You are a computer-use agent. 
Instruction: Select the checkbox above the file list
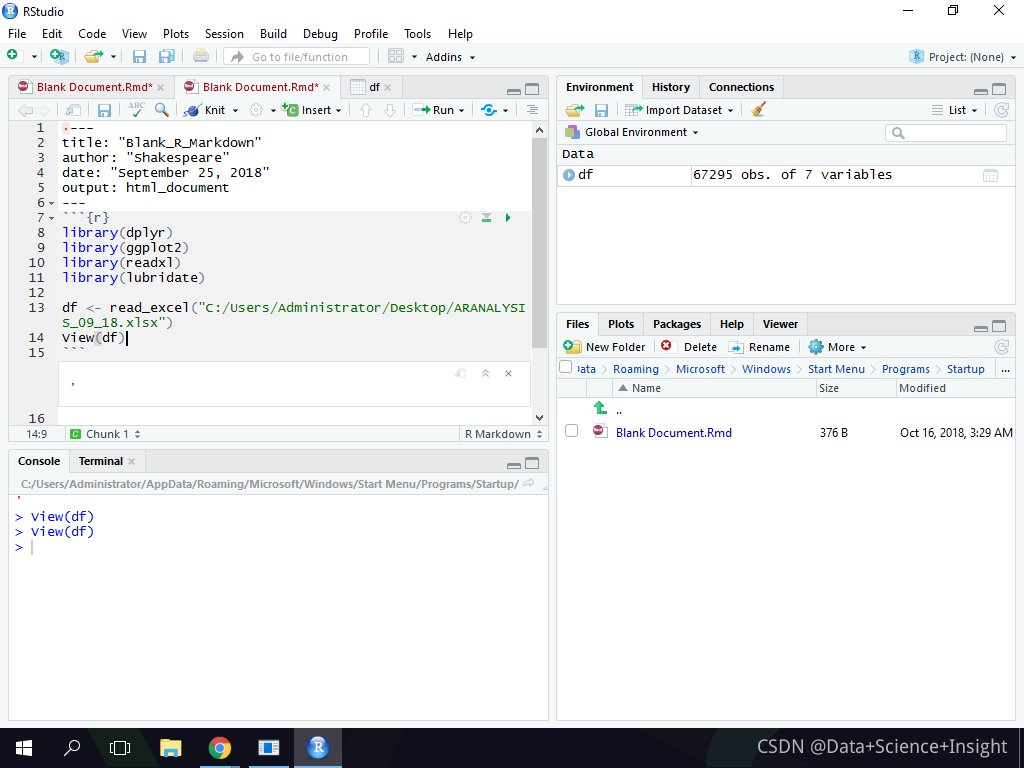(565, 368)
